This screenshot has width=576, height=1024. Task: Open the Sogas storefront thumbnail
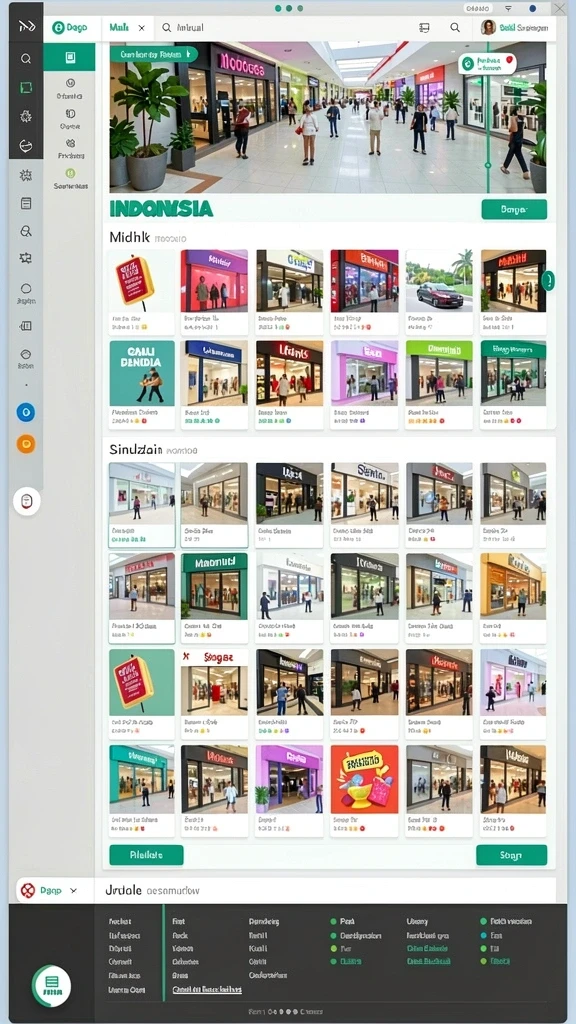pyautogui.click(x=214, y=681)
